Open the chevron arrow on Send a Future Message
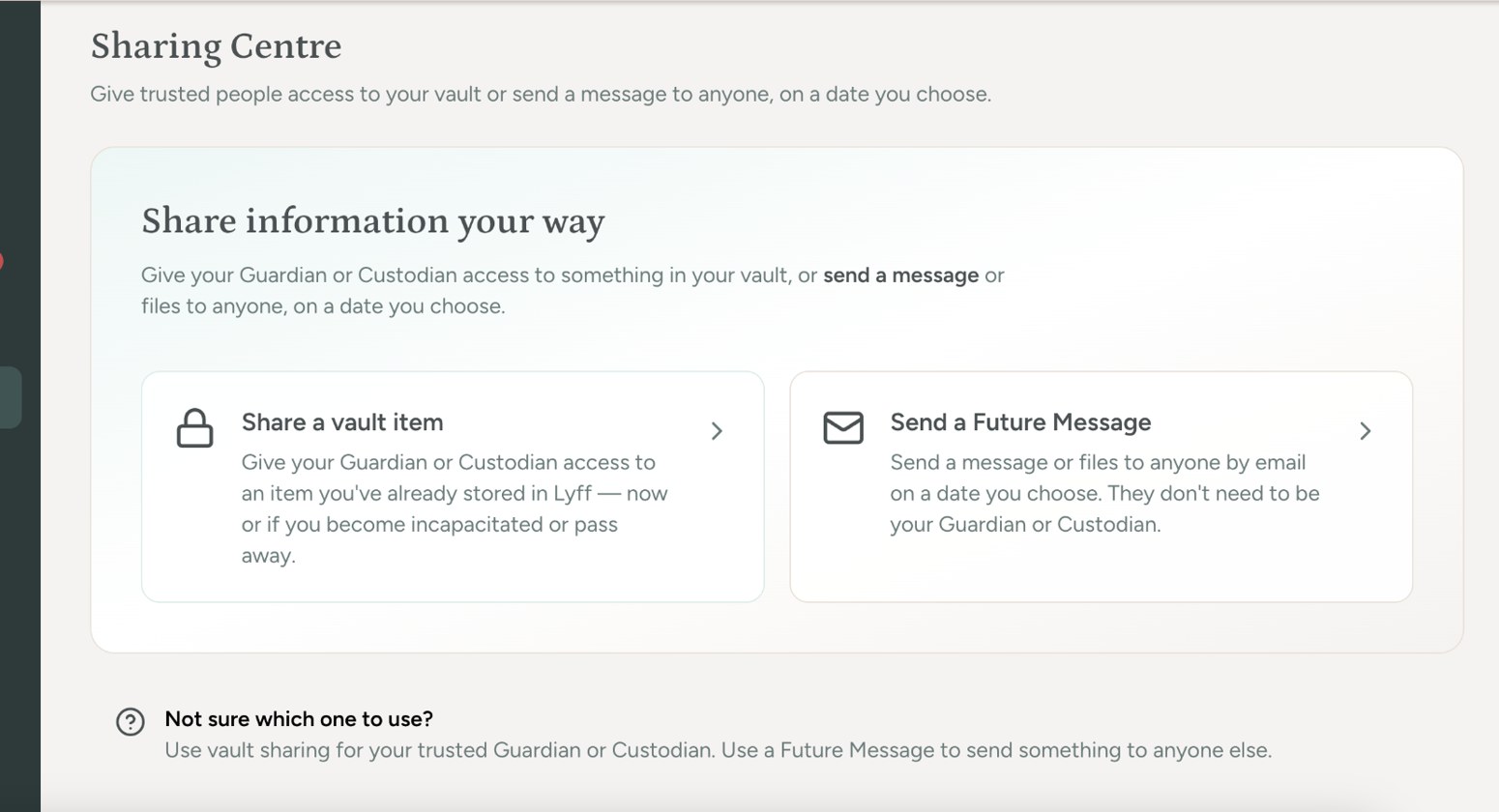Image resolution: width=1499 pixels, height=812 pixels. 1366,431
